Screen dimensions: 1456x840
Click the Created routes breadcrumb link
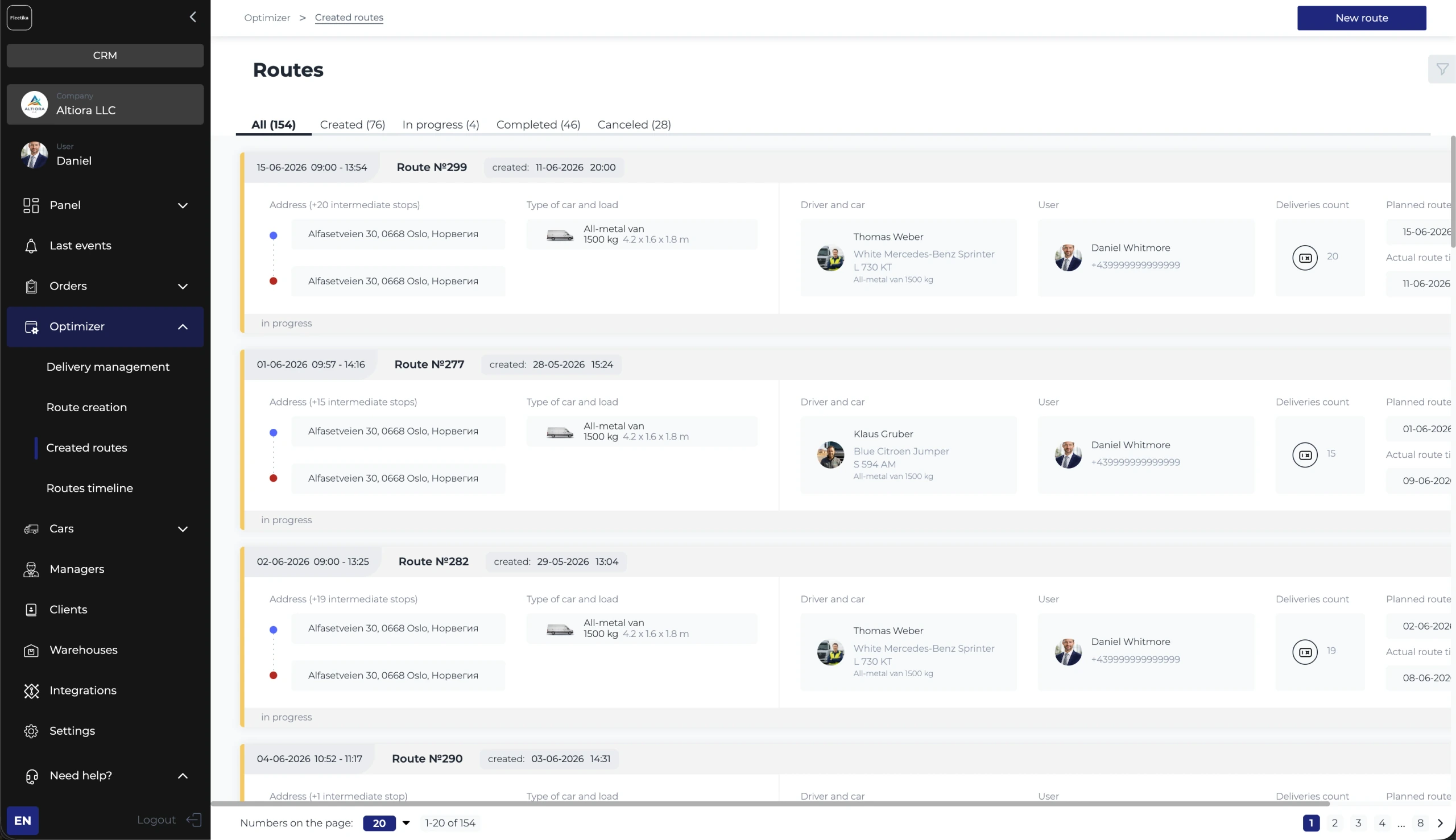pyautogui.click(x=349, y=17)
